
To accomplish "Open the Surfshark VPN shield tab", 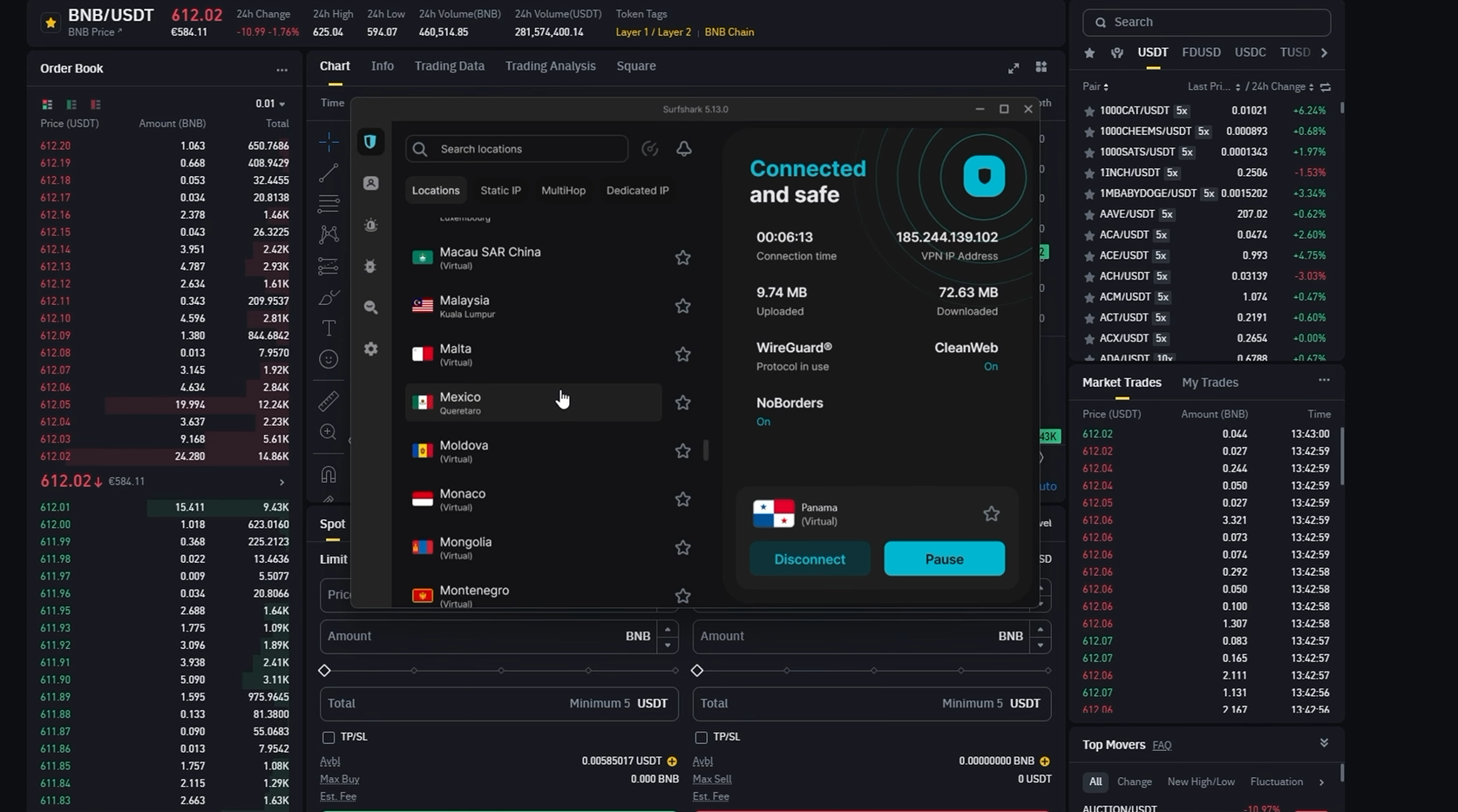I will (x=370, y=142).
